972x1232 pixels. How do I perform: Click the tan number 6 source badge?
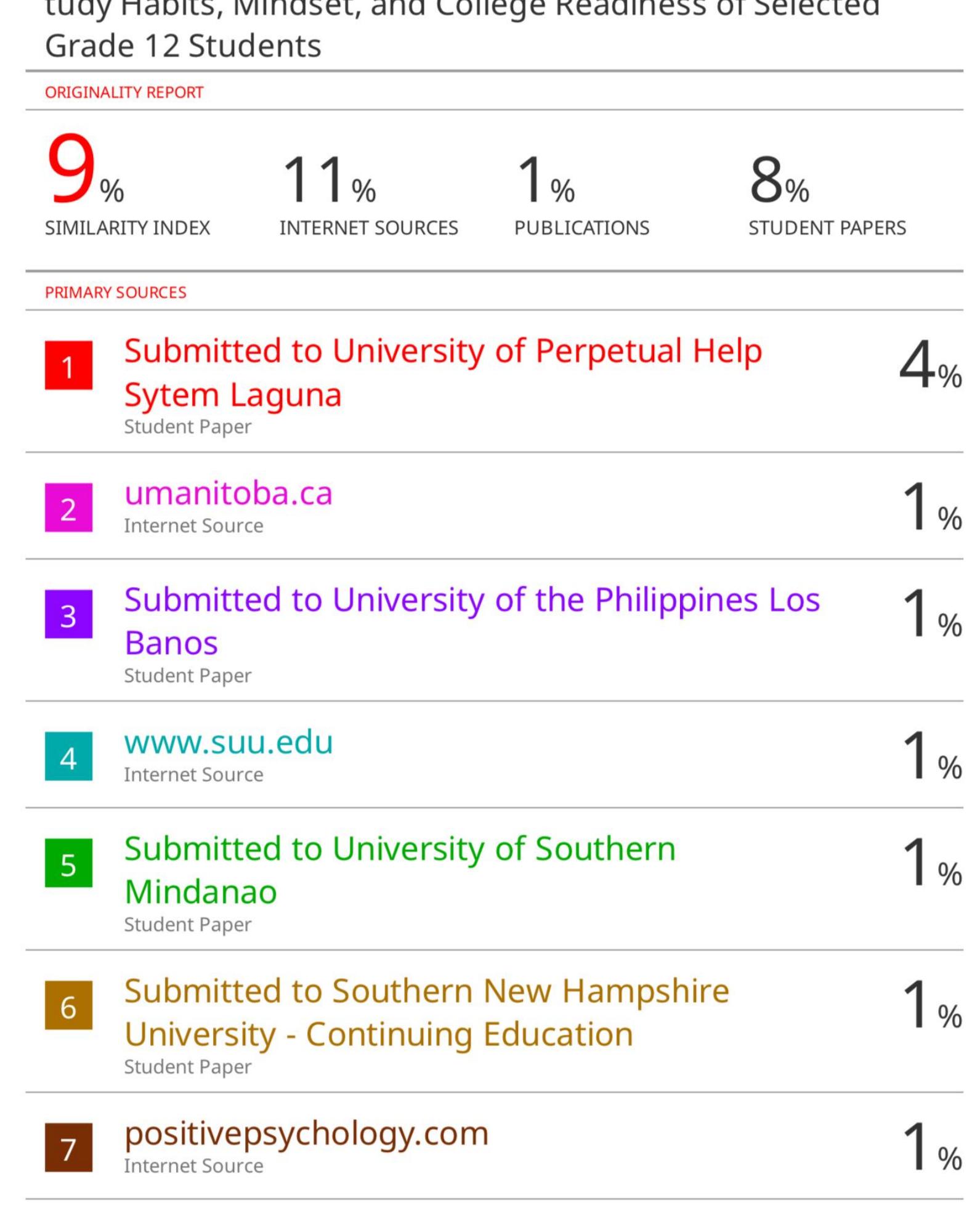tap(68, 1005)
